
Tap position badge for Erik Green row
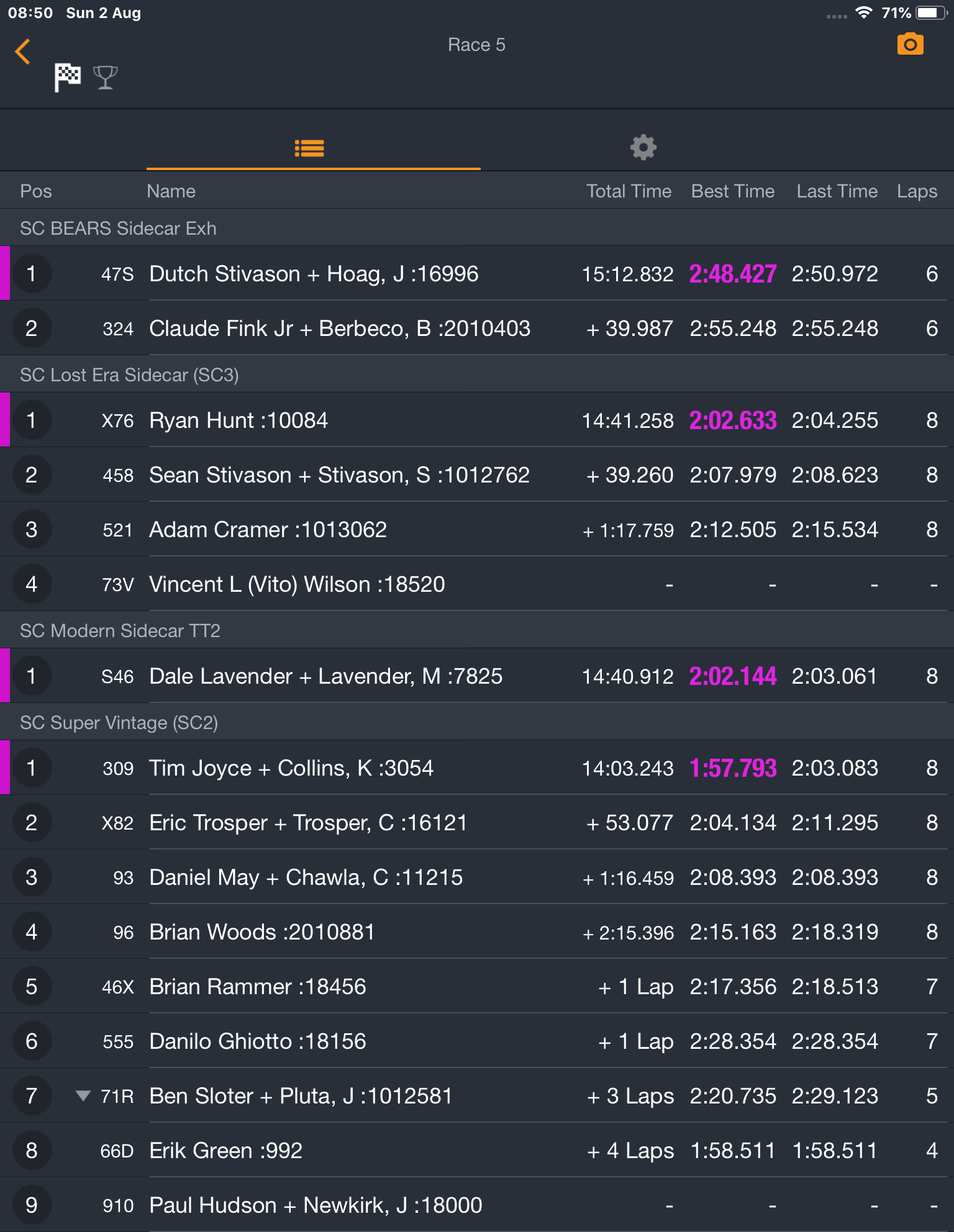(32, 1150)
